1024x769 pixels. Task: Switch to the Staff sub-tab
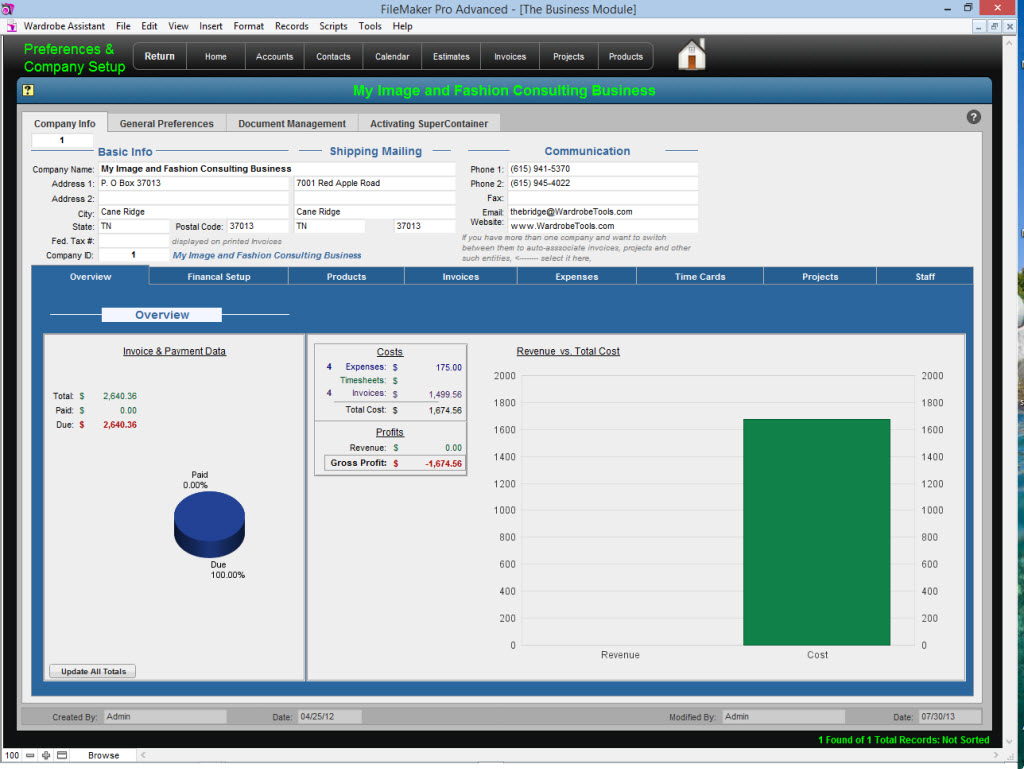(925, 276)
